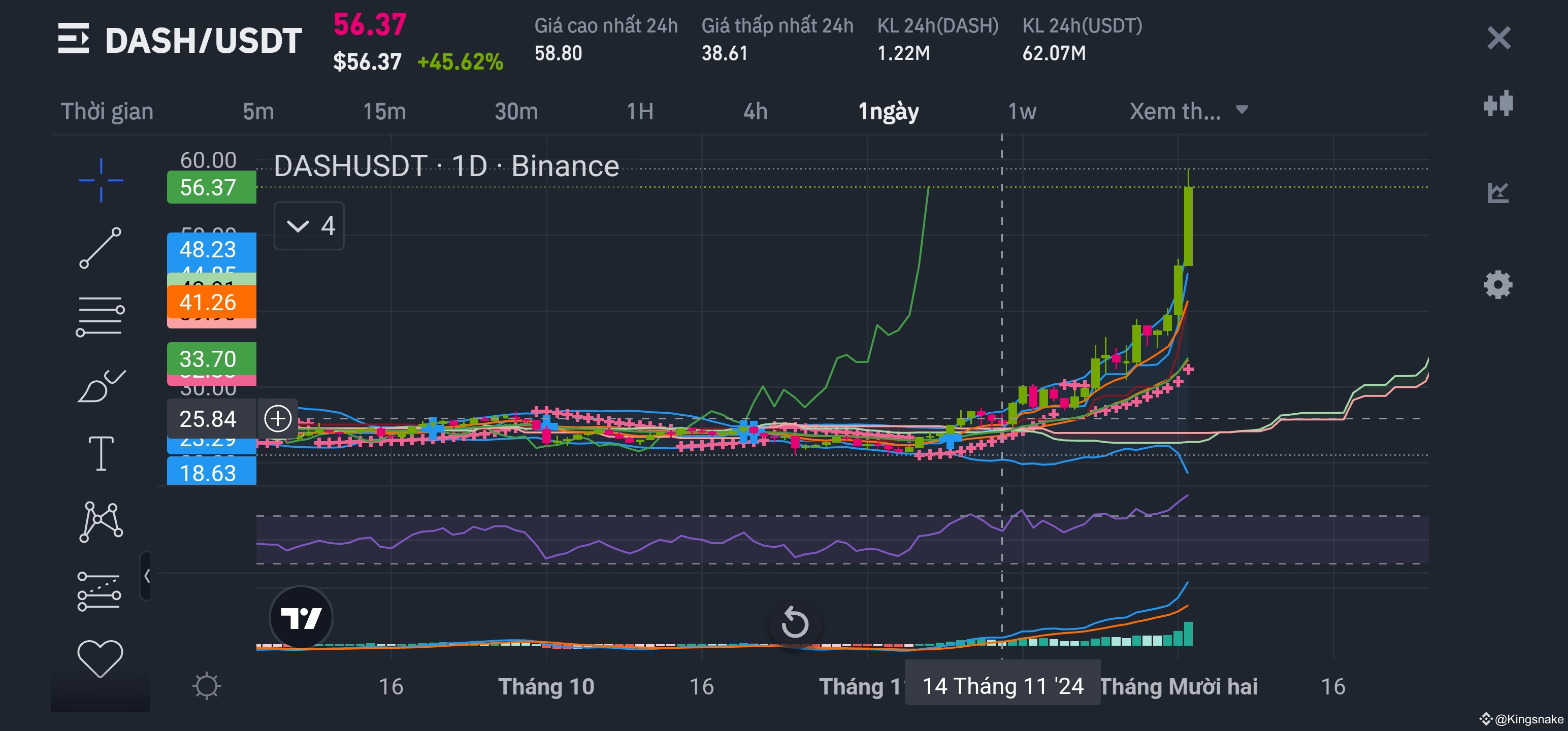
Task: Toggle the chart theme sun icon
Action: click(x=206, y=686)
